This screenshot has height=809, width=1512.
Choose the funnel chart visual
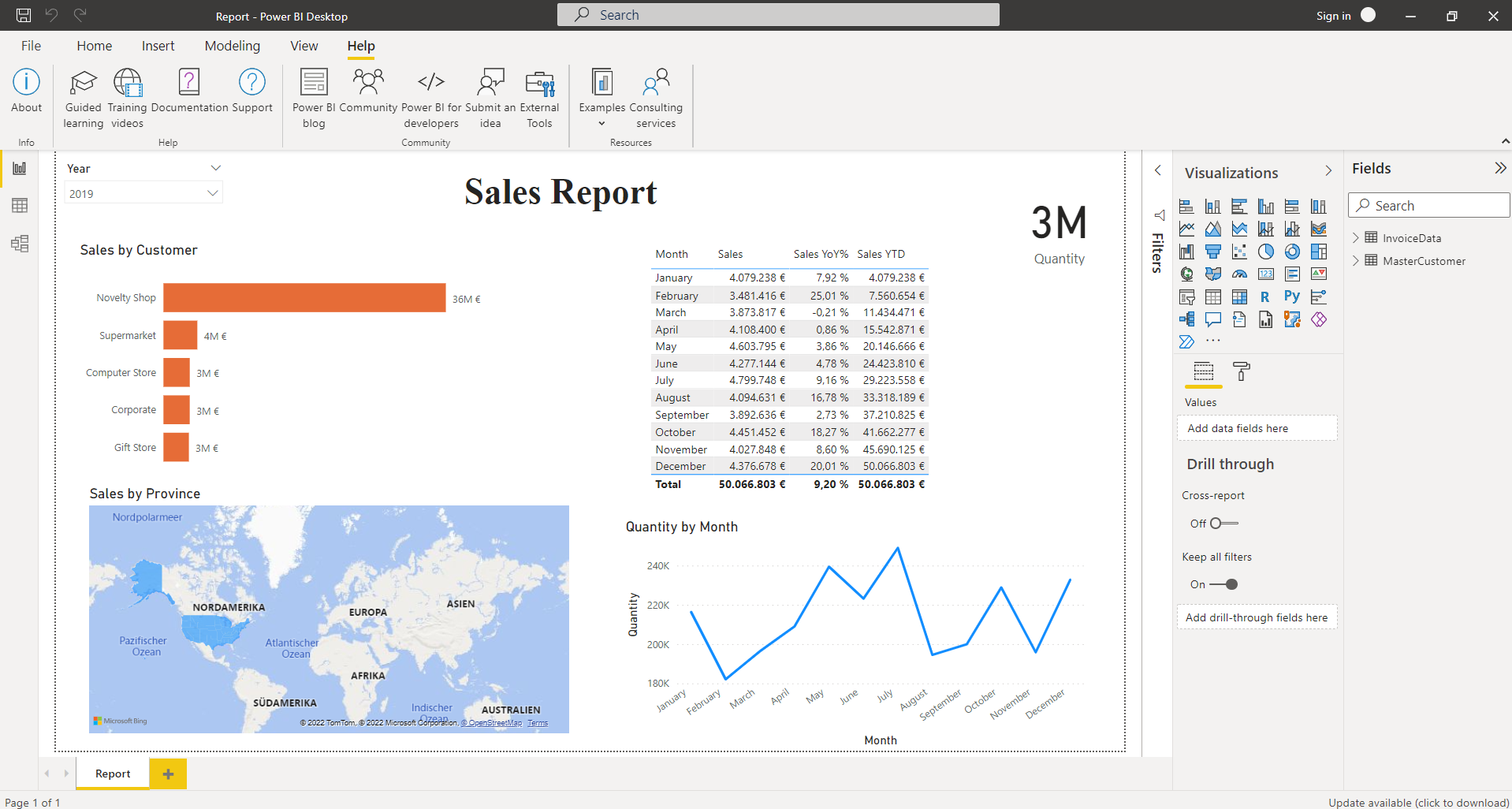coord(1213,252)
